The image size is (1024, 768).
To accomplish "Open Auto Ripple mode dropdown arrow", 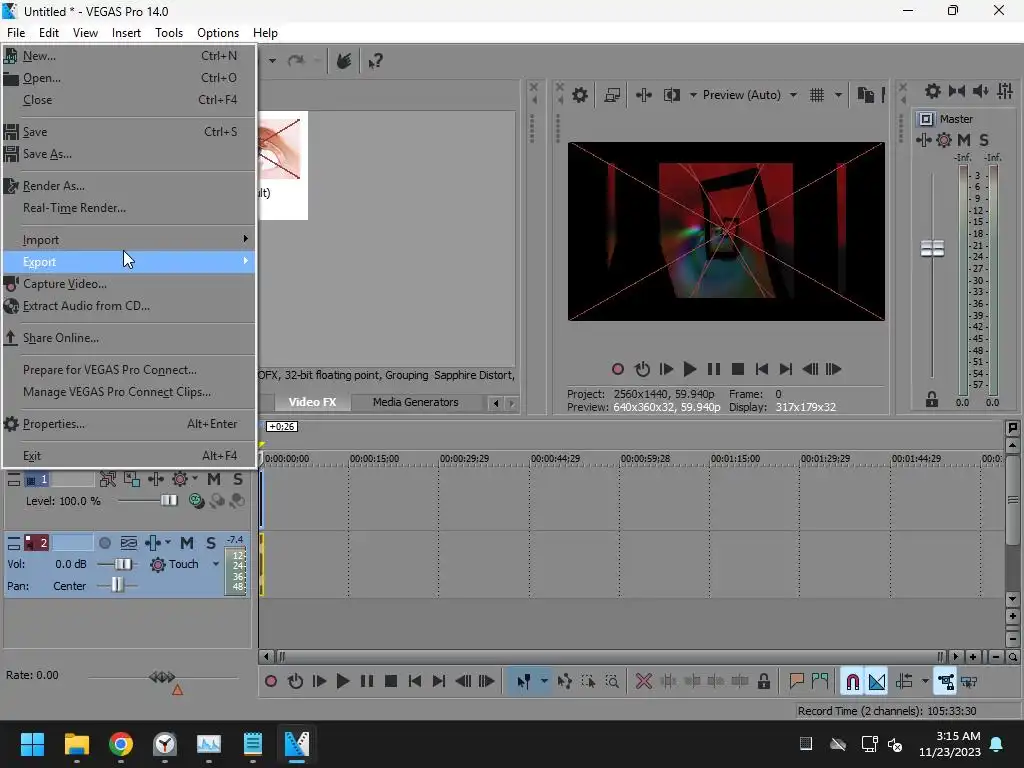I will 925,682.
